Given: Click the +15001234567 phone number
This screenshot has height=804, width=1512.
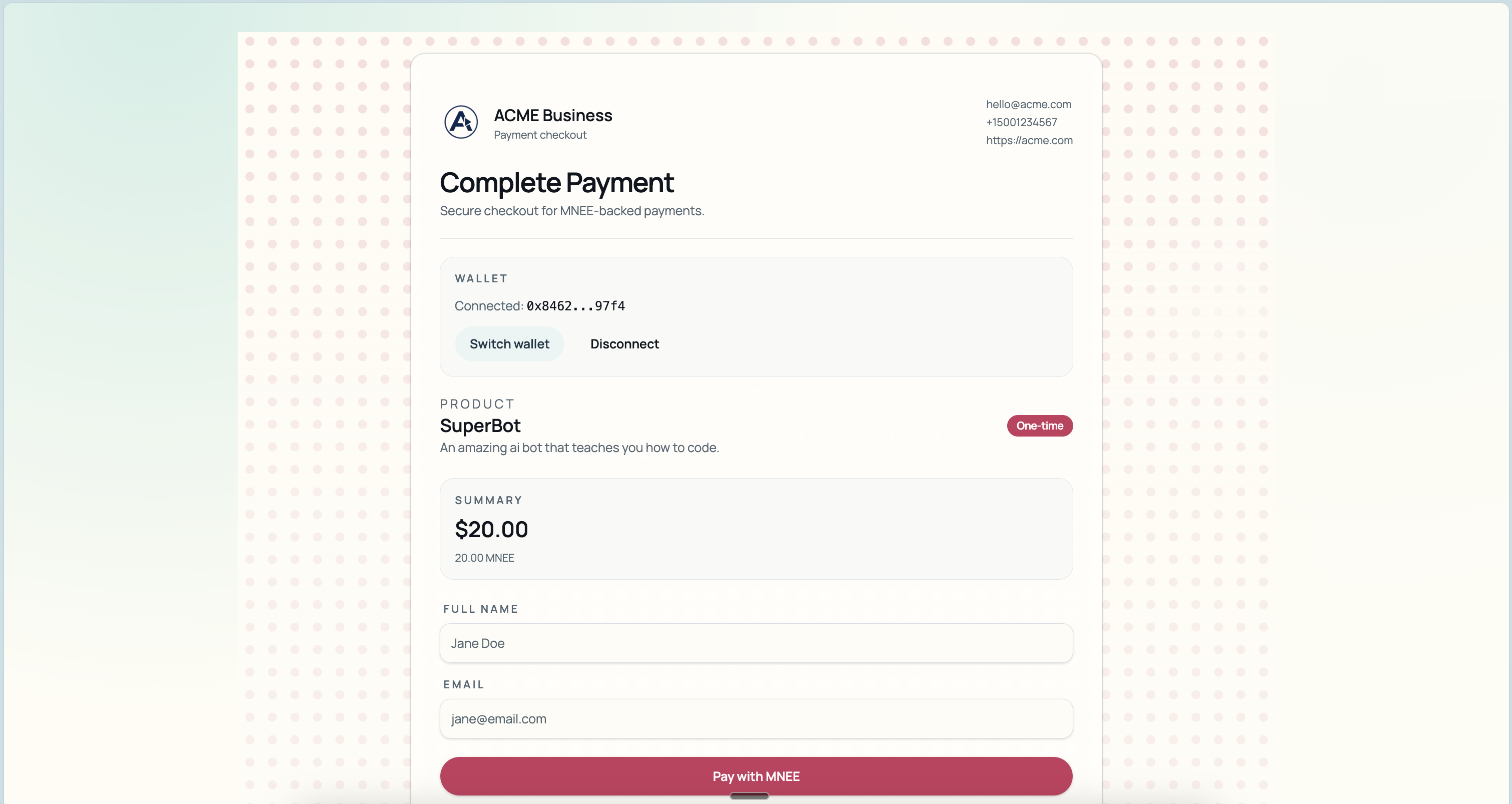Looking at the screenshot, I should 1021,122.
